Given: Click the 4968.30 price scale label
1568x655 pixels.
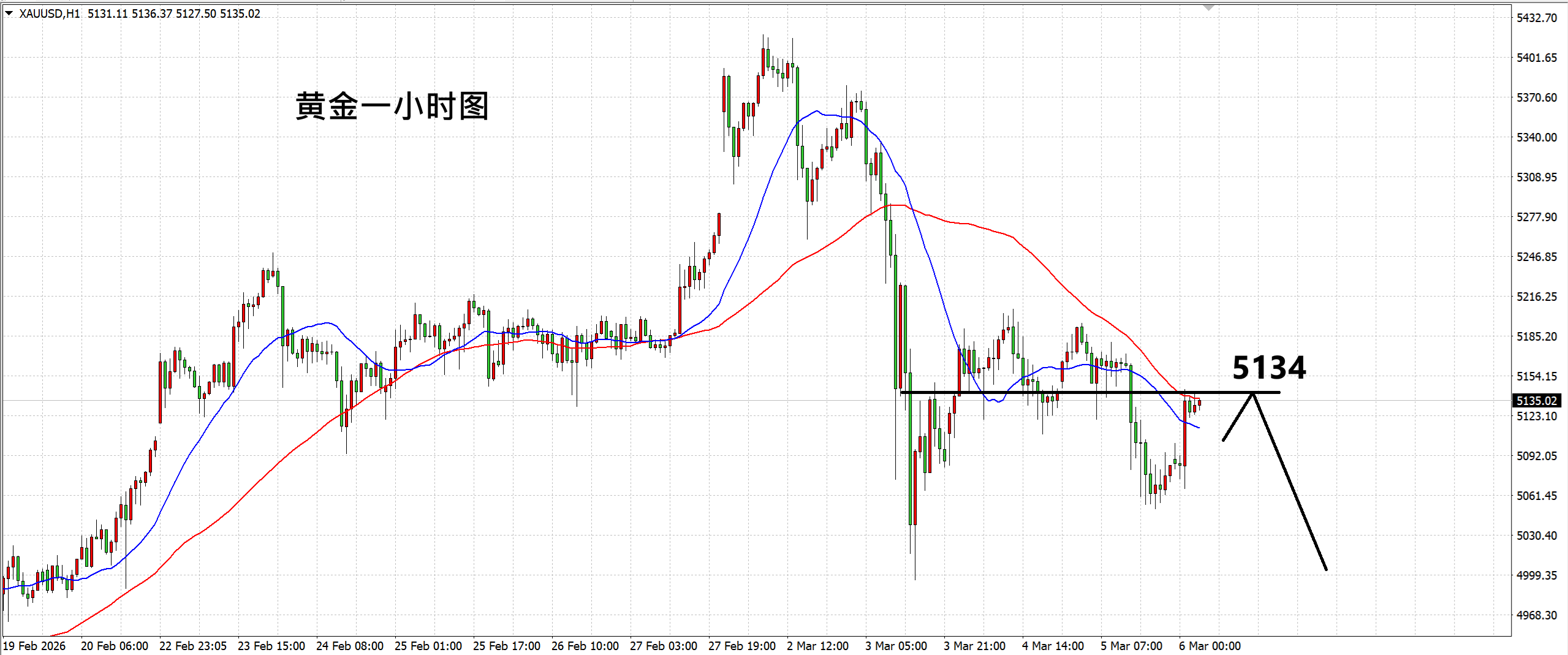Looking at the screenshot, I should pyautogui.click(x=1536, y=615).
